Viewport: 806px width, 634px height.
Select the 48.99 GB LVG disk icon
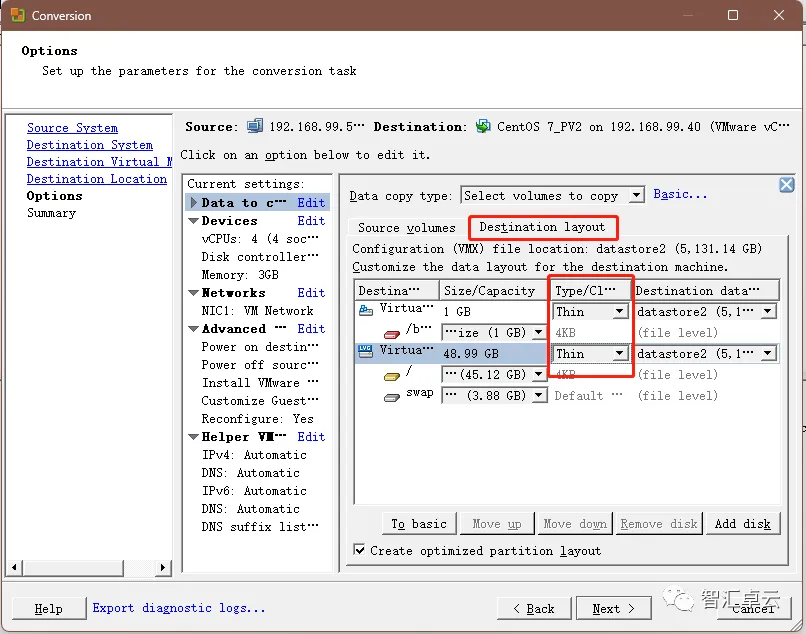[365, 352]
